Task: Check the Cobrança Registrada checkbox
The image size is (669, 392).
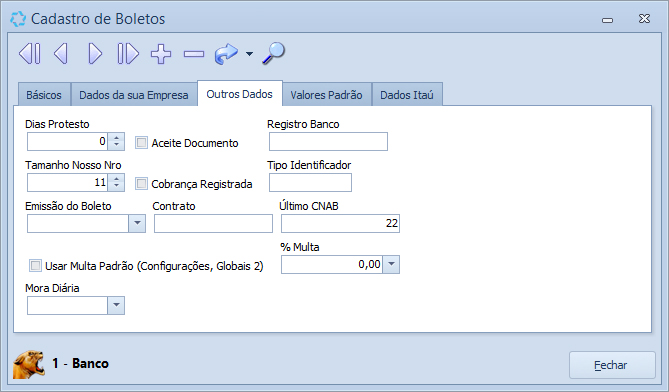Action: tap(141, 183)
